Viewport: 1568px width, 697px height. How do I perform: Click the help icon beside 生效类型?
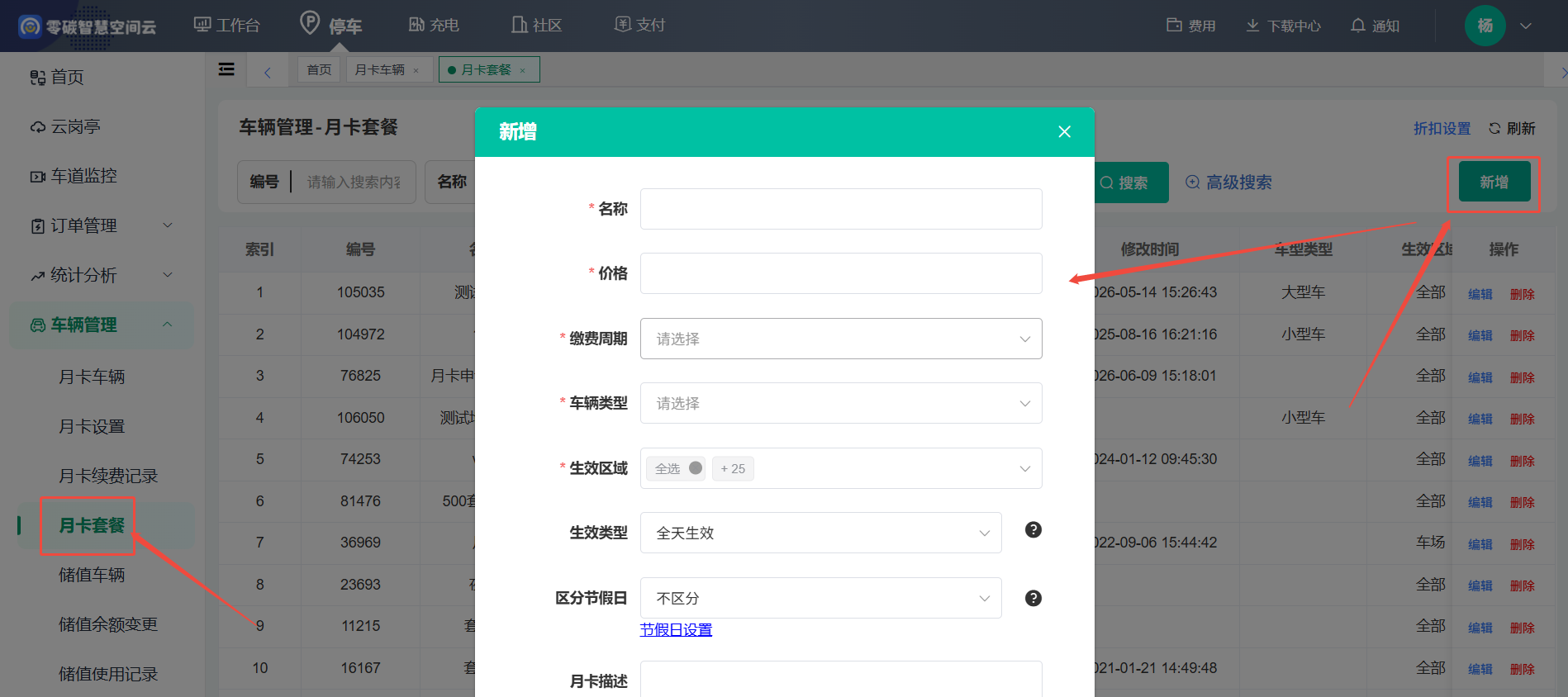(x=1033, y=530)
